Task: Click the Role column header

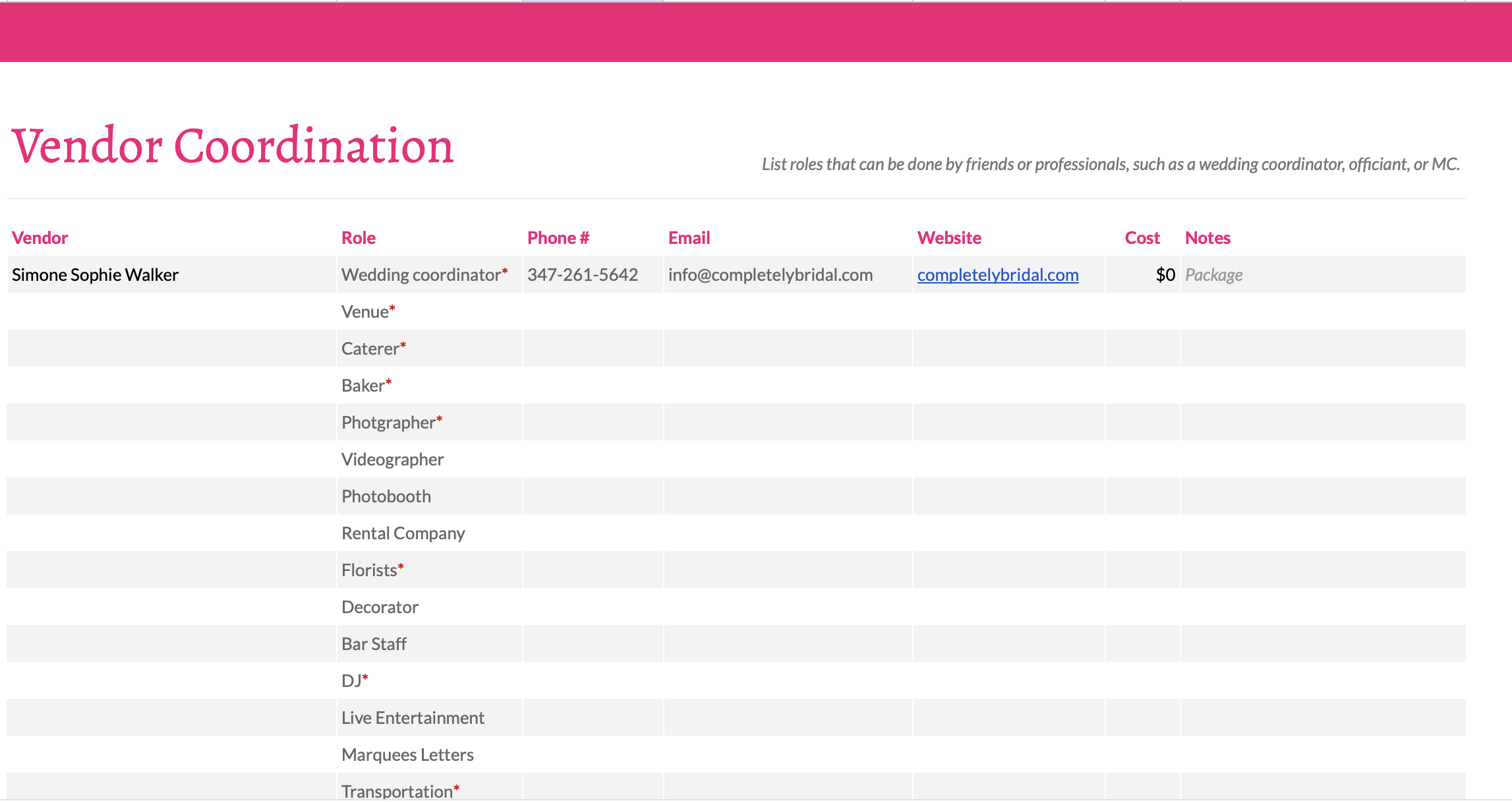Action: [x=359, y=238]
